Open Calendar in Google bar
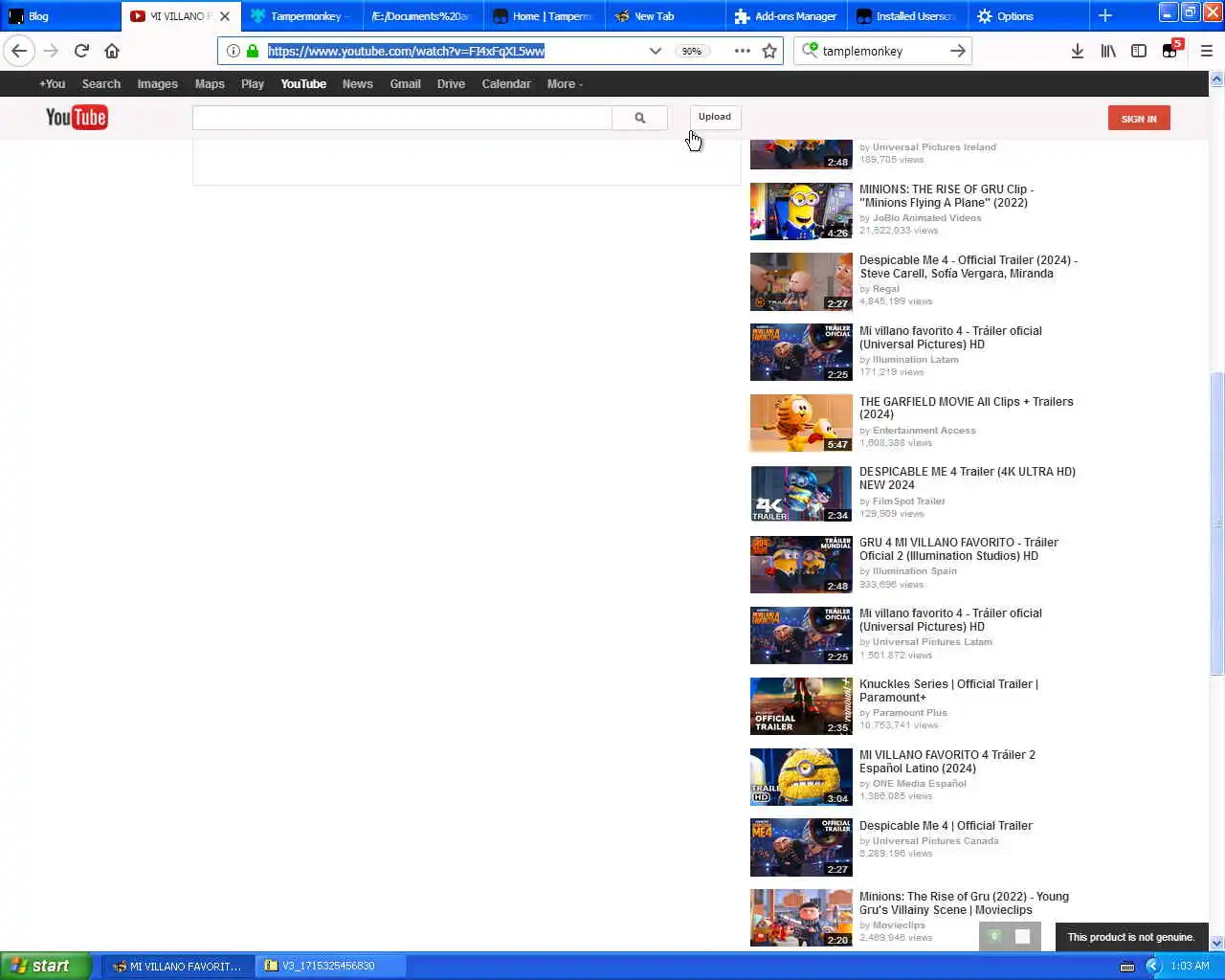The height and width of the screenshot is (980, 1225). (506, 84)
